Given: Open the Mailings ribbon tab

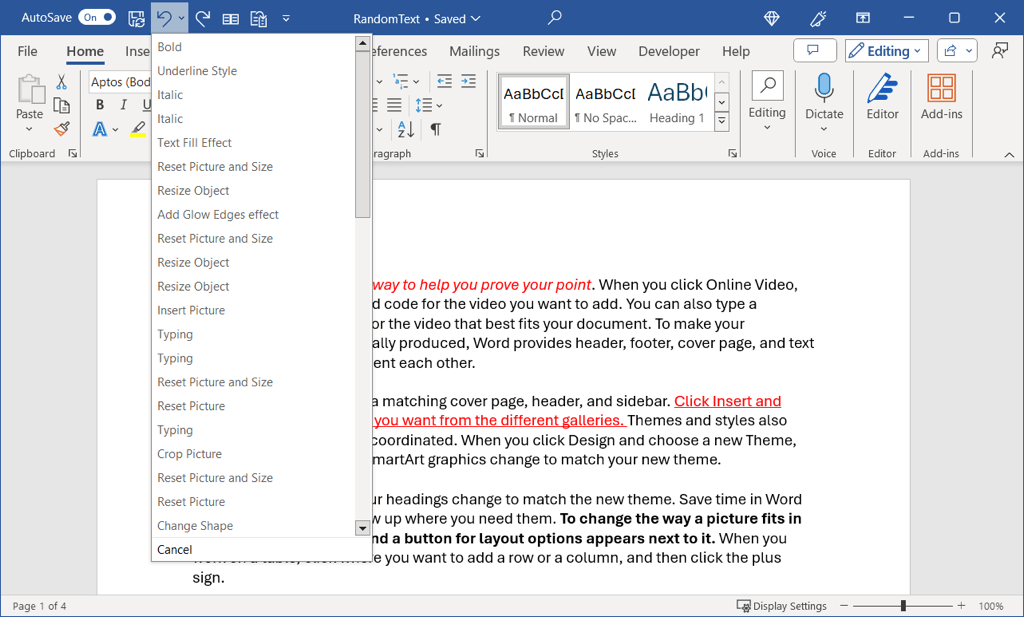Looking at the screenshot, I should point(474,51).
